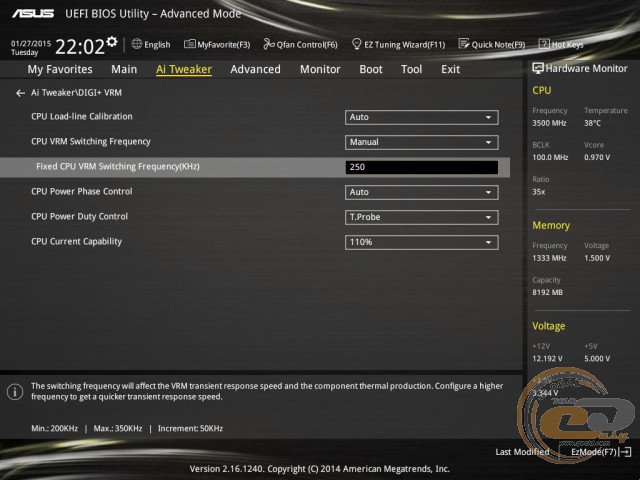
Task: Open the CPU Current Capability dropdown
Action: pos(422,242)
